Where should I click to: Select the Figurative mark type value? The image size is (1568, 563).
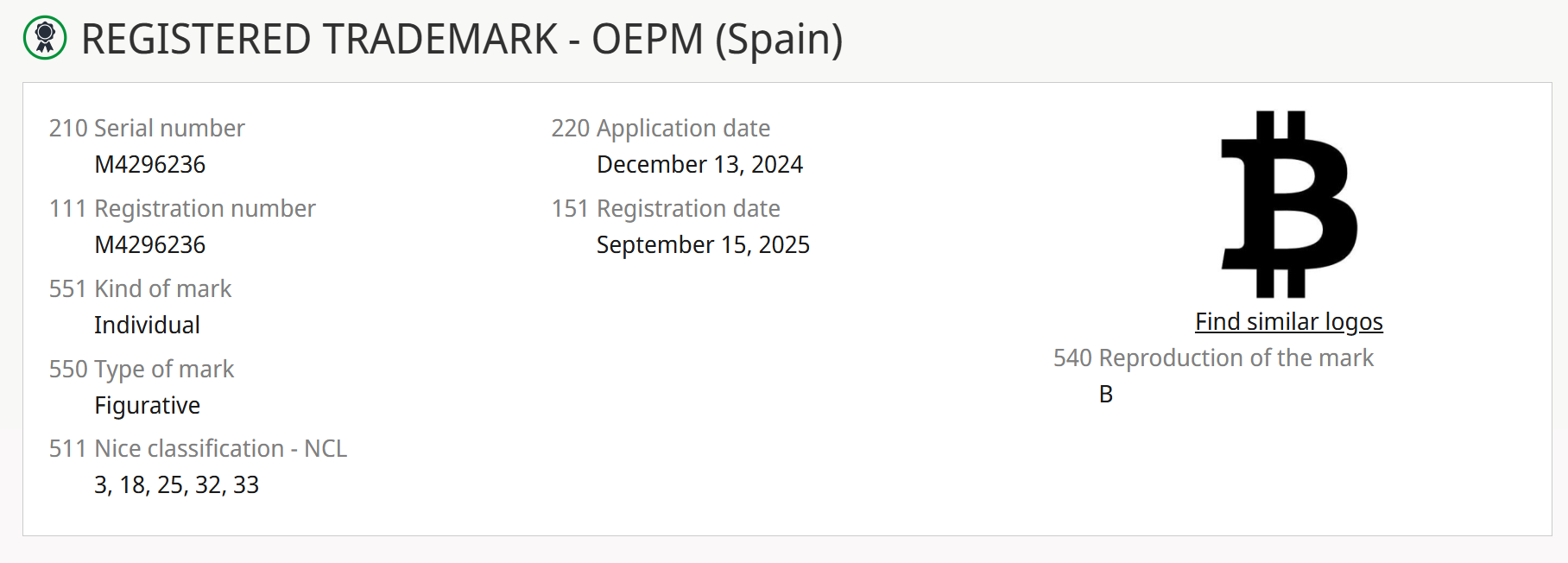[x=147, y=406]
